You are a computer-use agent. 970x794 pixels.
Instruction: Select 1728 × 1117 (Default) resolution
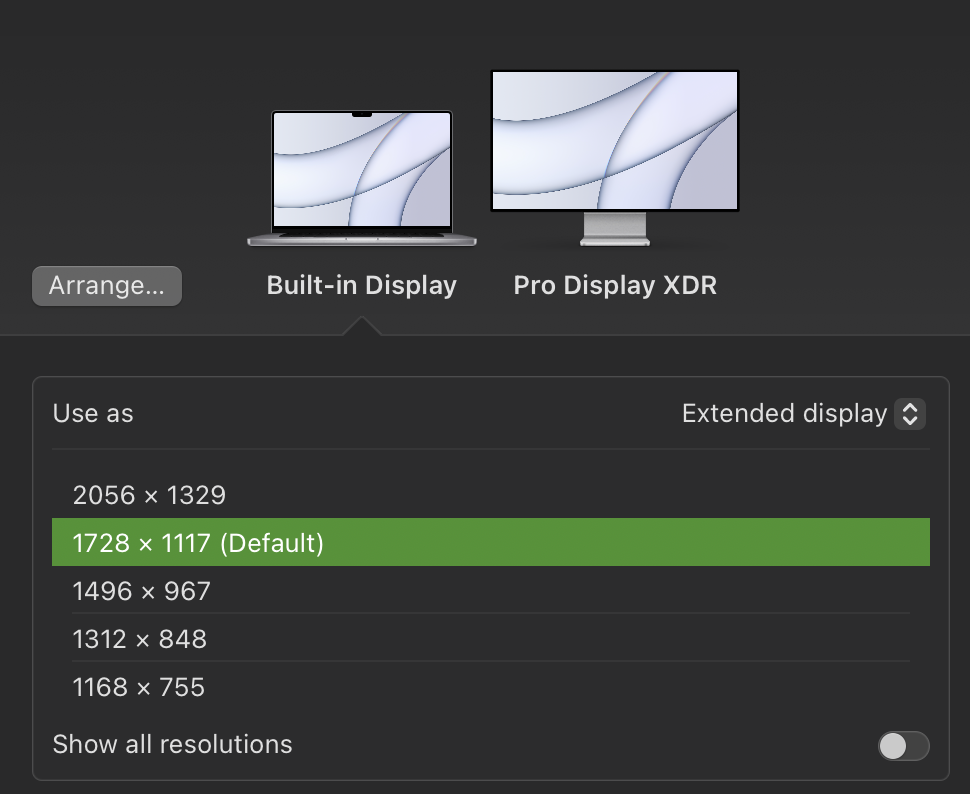pyautogui.click(x=491, y=542)
